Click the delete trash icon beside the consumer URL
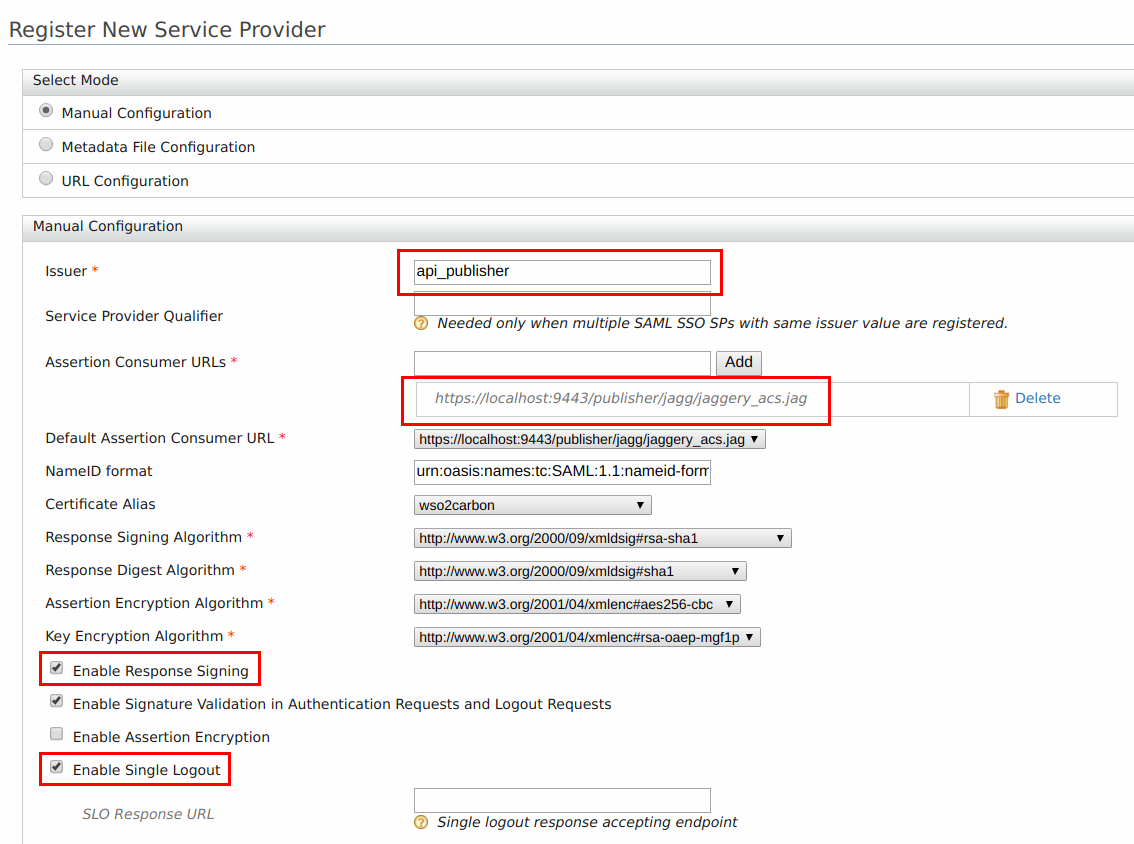1134x844 pixels. coord(1001,398)
